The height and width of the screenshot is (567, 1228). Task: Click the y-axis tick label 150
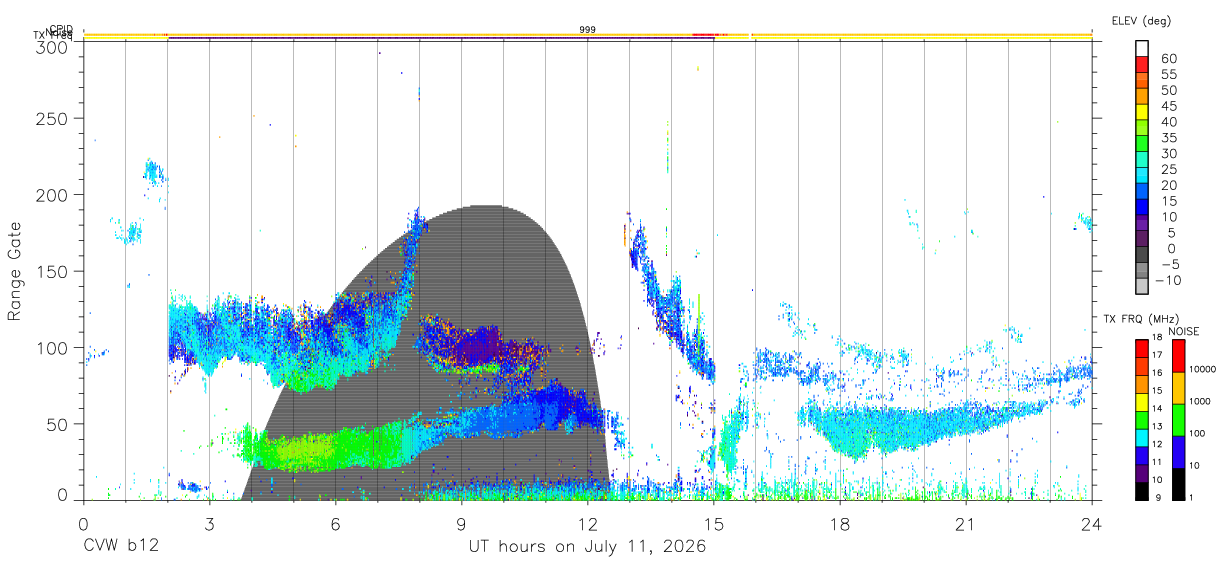tap(52, 271)
